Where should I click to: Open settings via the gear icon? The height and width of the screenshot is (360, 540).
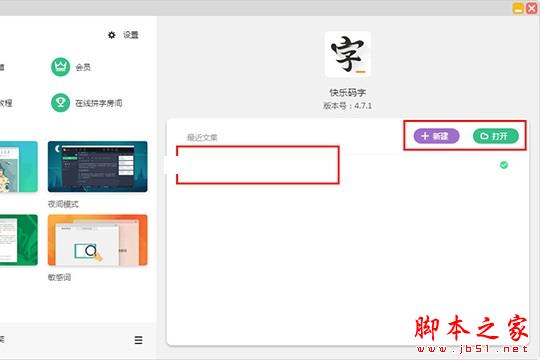pyautogui.click(x=112, y=35)
